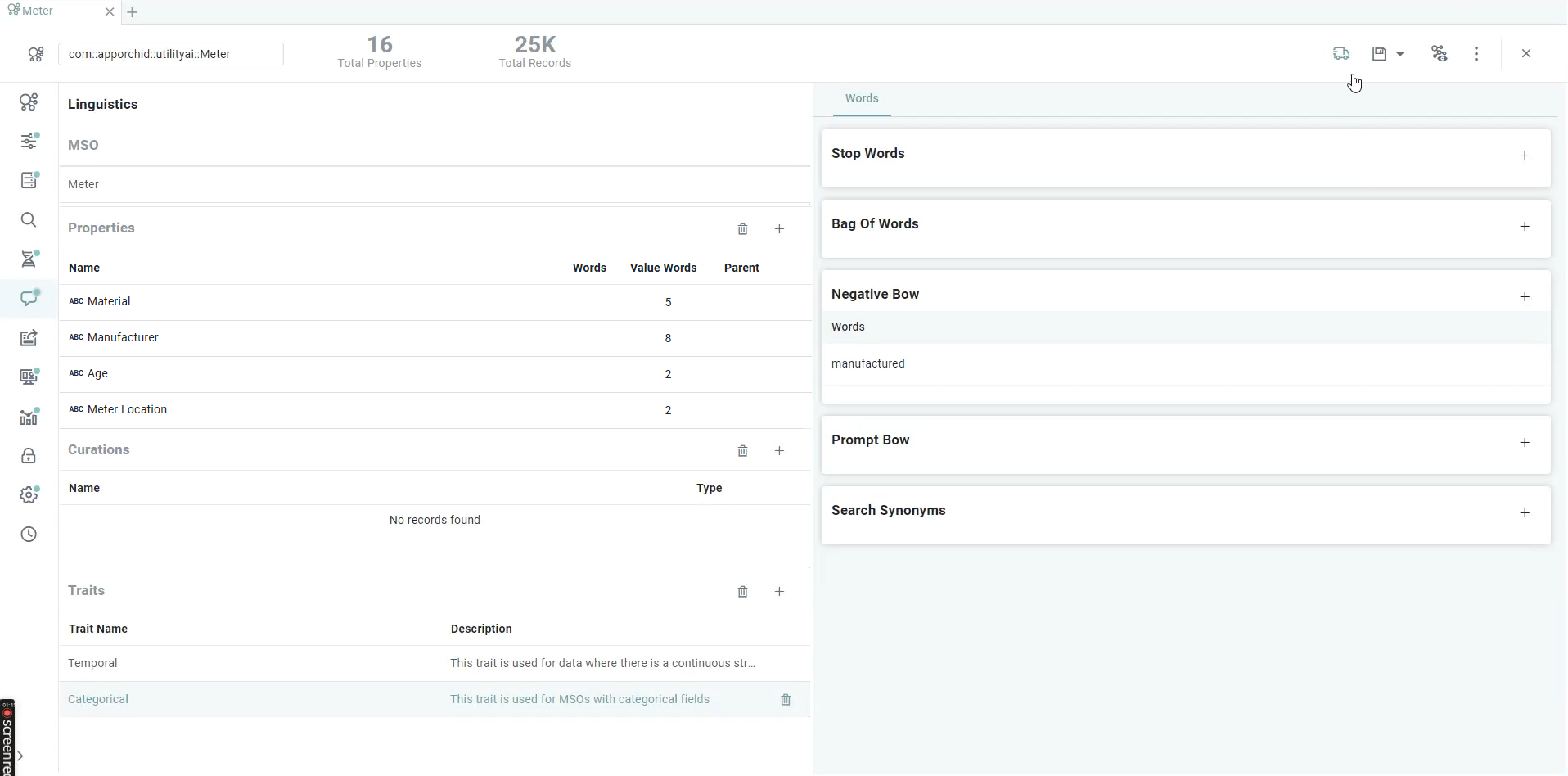Viewport: 1568px width, 776px height.
Task: Click the MSO path input field
Action: [171, 54]
